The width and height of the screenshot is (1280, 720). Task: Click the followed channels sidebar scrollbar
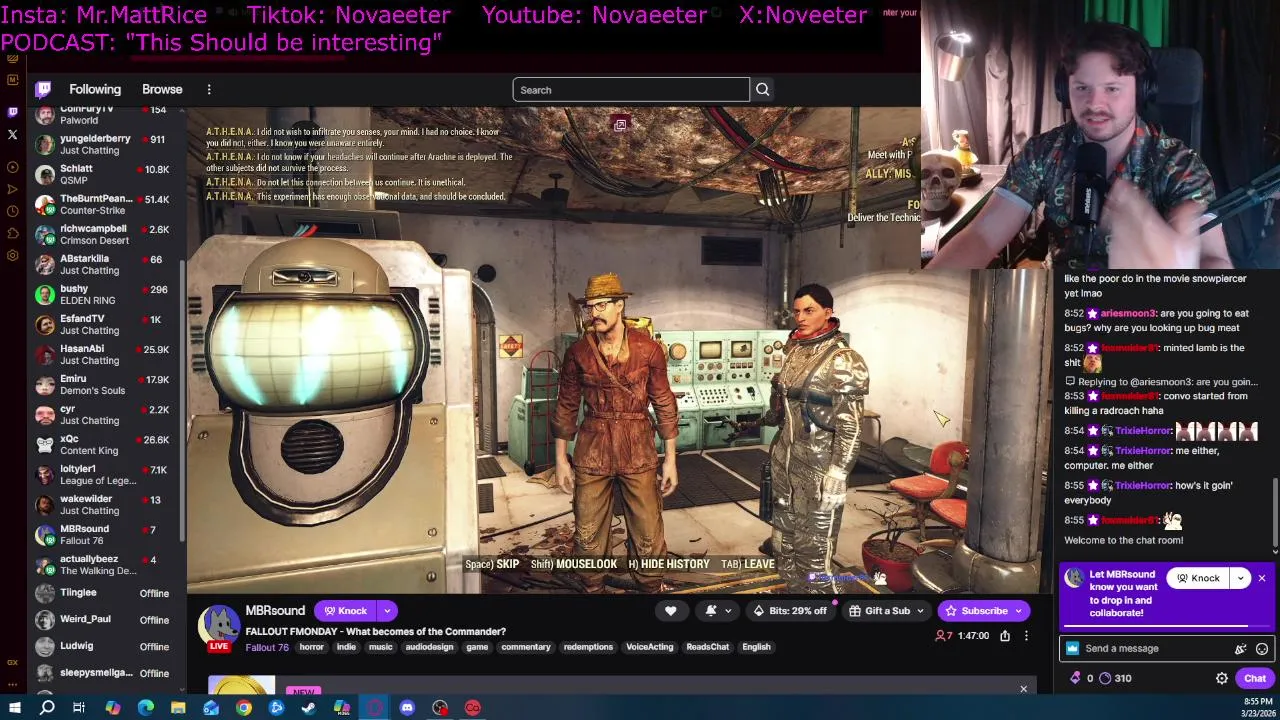[x=181, y=400]
